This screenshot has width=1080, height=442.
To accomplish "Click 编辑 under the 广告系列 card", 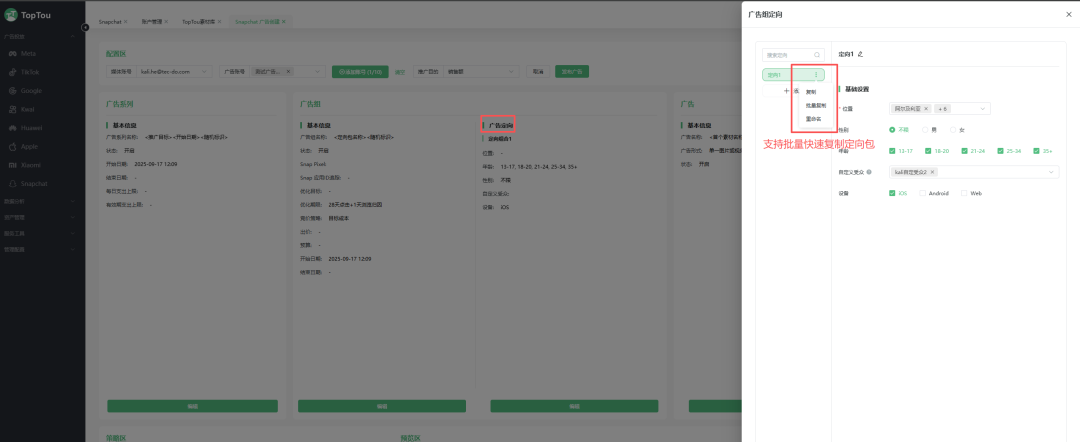I will click(192, 406).
